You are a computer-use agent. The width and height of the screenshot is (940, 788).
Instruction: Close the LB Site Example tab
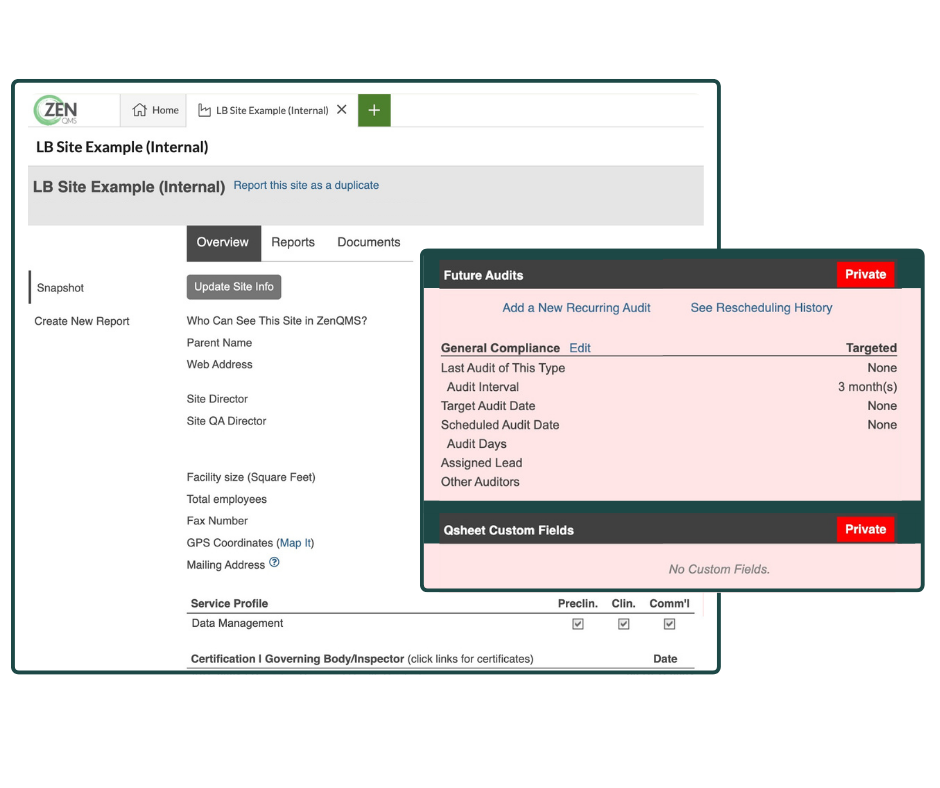[x=341, y=110]
